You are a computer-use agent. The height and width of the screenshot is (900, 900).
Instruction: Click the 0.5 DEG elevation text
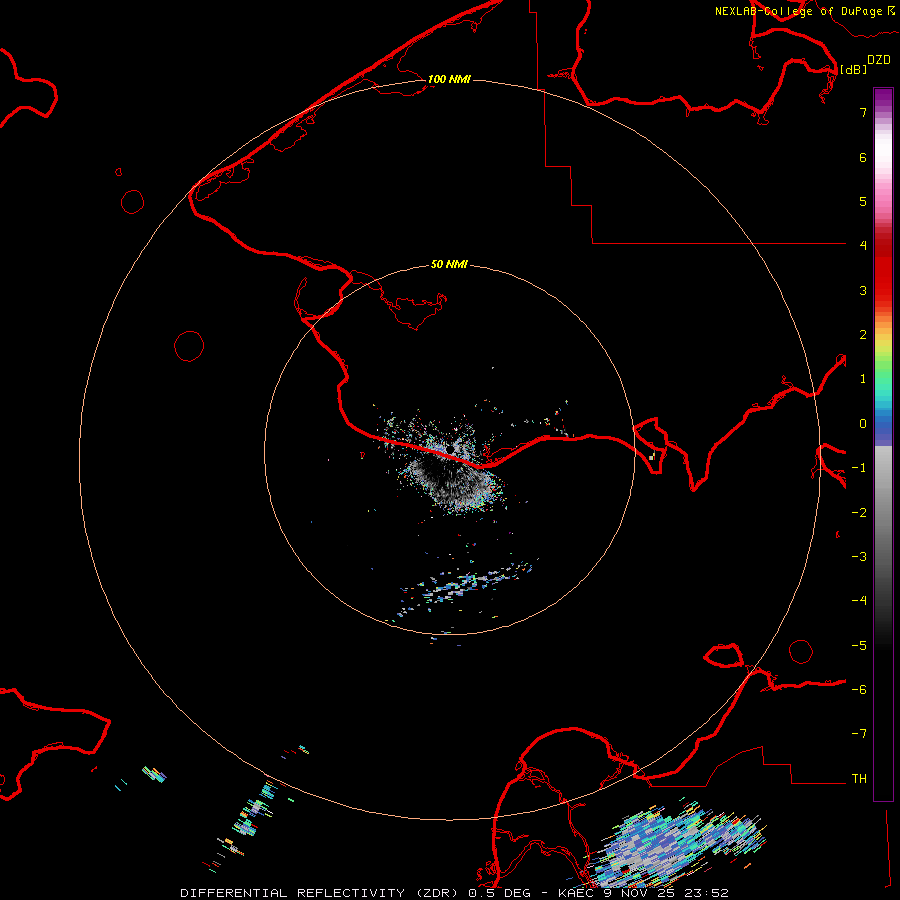click(x=500, y=893)
